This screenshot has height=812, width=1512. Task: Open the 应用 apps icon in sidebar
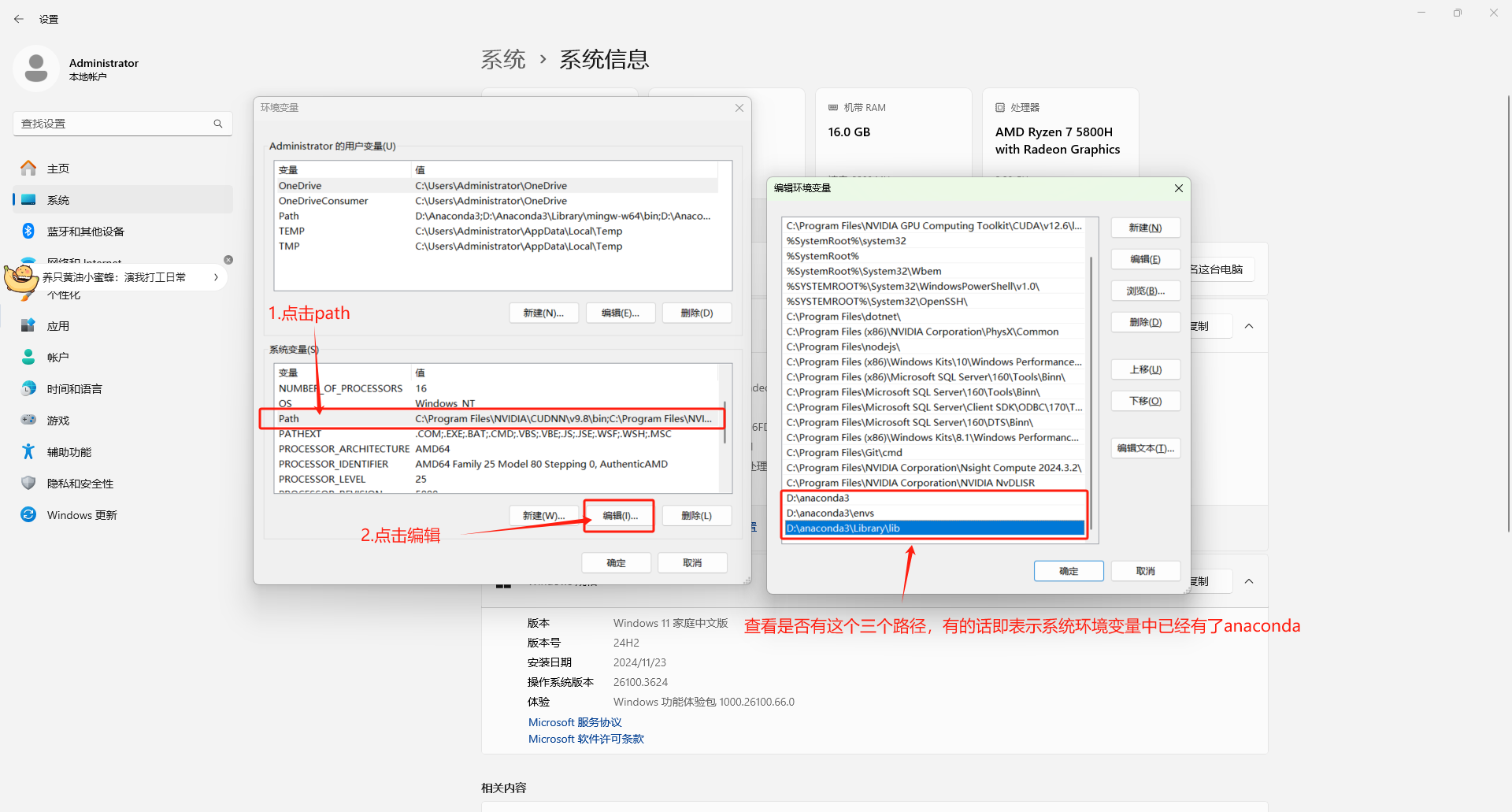(28, 325)
